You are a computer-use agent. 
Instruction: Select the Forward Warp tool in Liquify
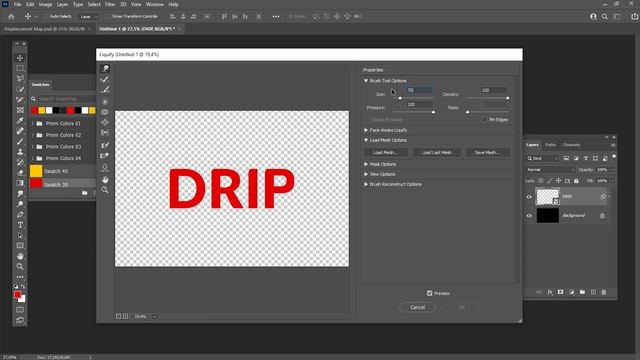[105, 69]
